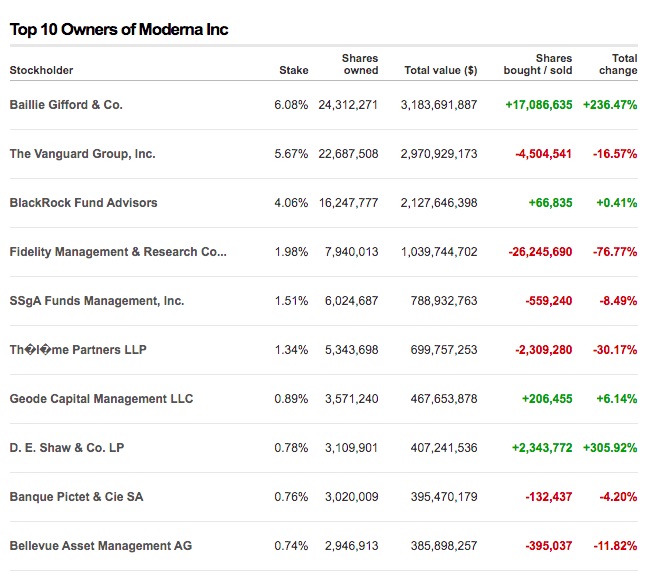The height and width of the screenshot is (582, 648).
Task: Select The Vanguard Group, Inc. stockholder name
Action: click(83, 154)
